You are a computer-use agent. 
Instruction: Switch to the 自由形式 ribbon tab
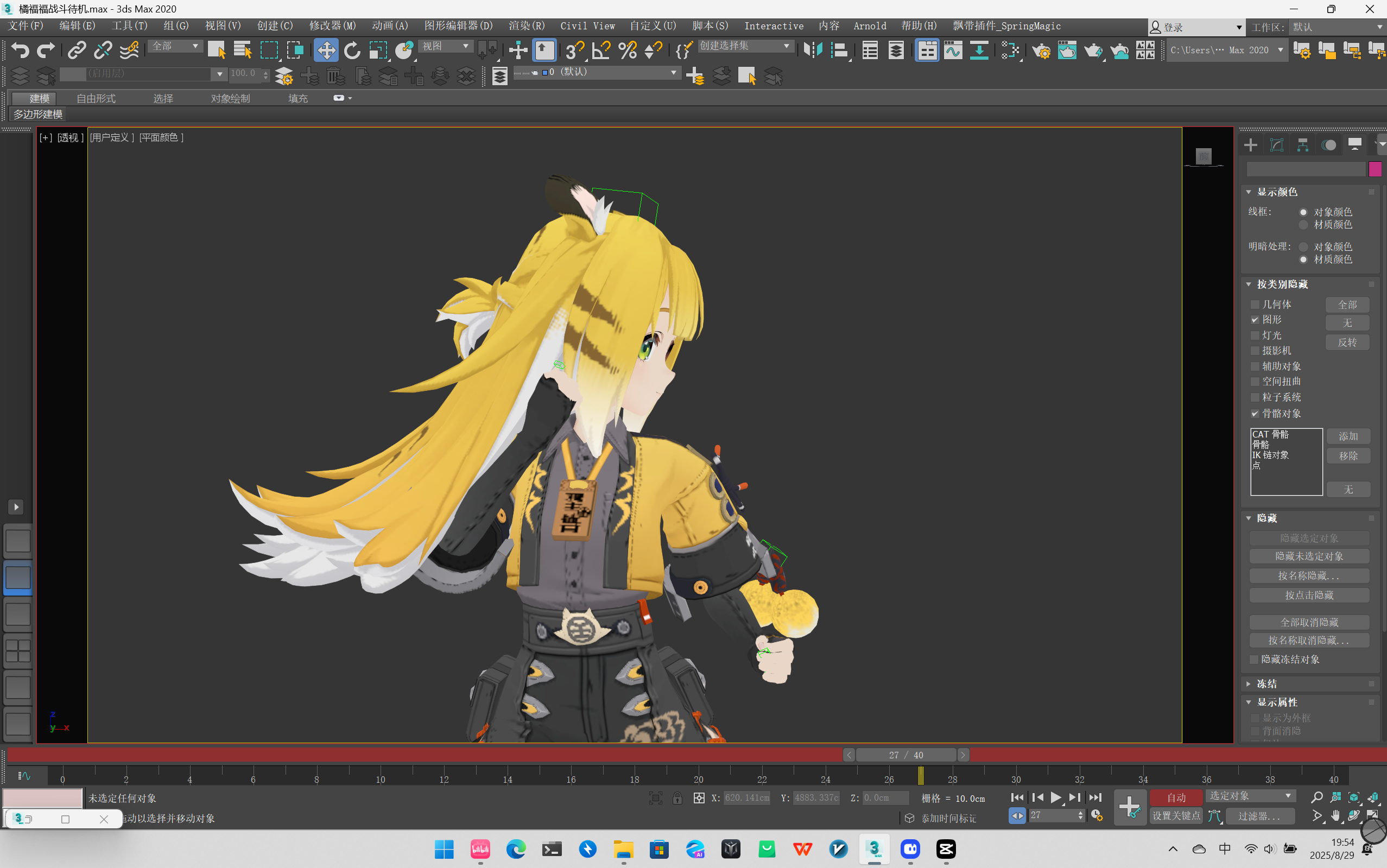click(x=96, y=99)
